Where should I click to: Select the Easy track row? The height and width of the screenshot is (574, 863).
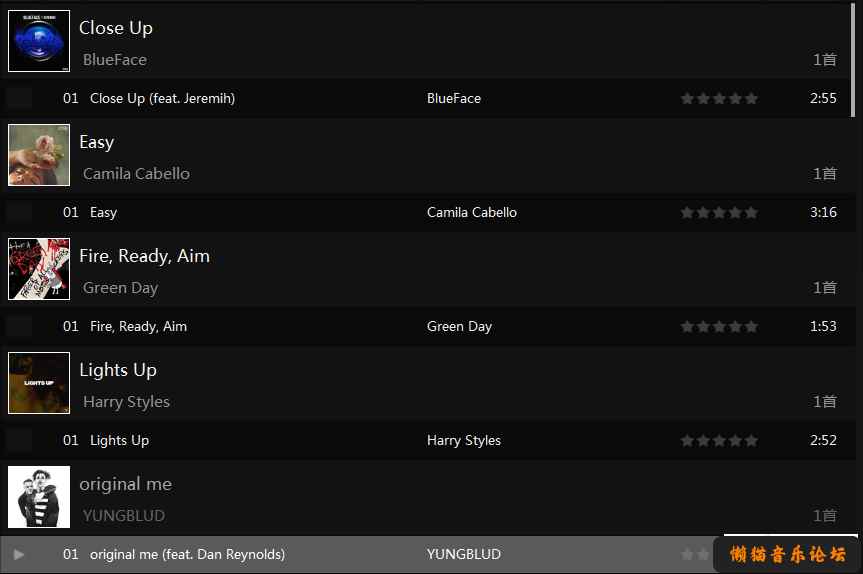427,212
